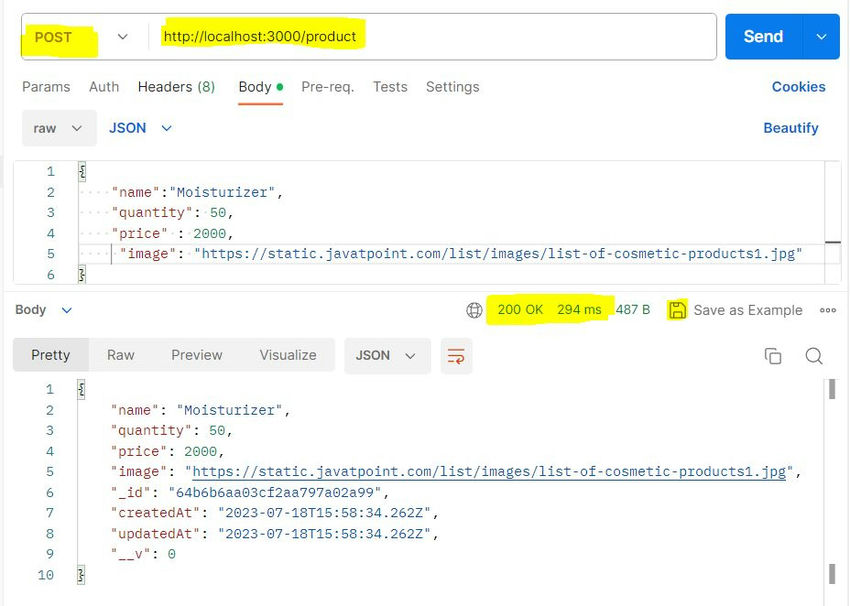Open the Cookies link
Image resolution: width=850 pixels, height=606 pixels.
[798, 87]
